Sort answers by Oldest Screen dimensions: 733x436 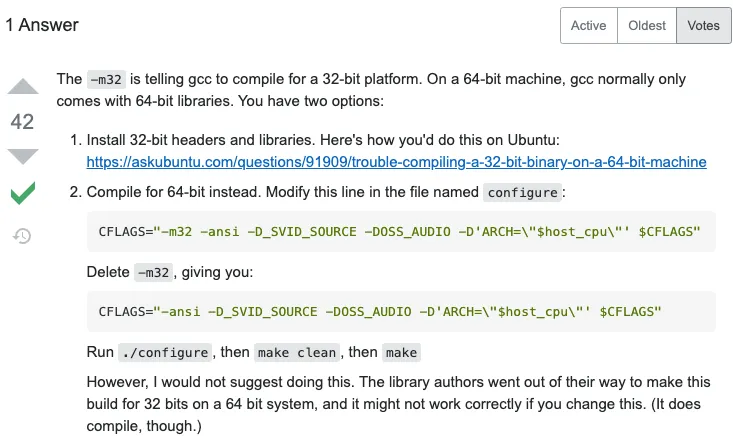[x=647, y=26]
